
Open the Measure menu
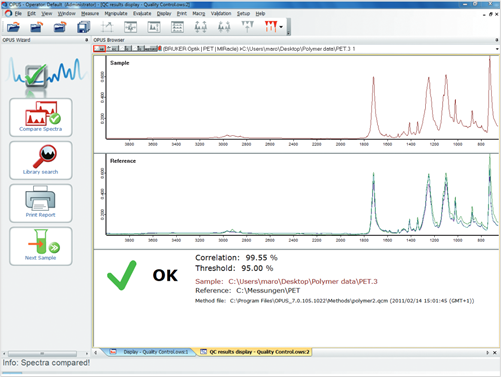(x=90, y=13)
